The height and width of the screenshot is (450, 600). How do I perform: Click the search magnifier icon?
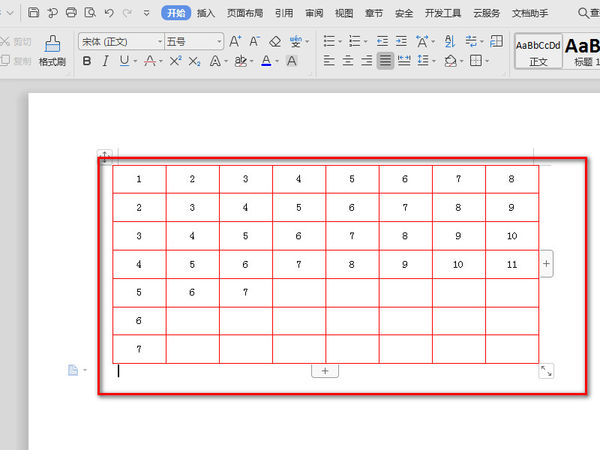(x=583, y=13)
